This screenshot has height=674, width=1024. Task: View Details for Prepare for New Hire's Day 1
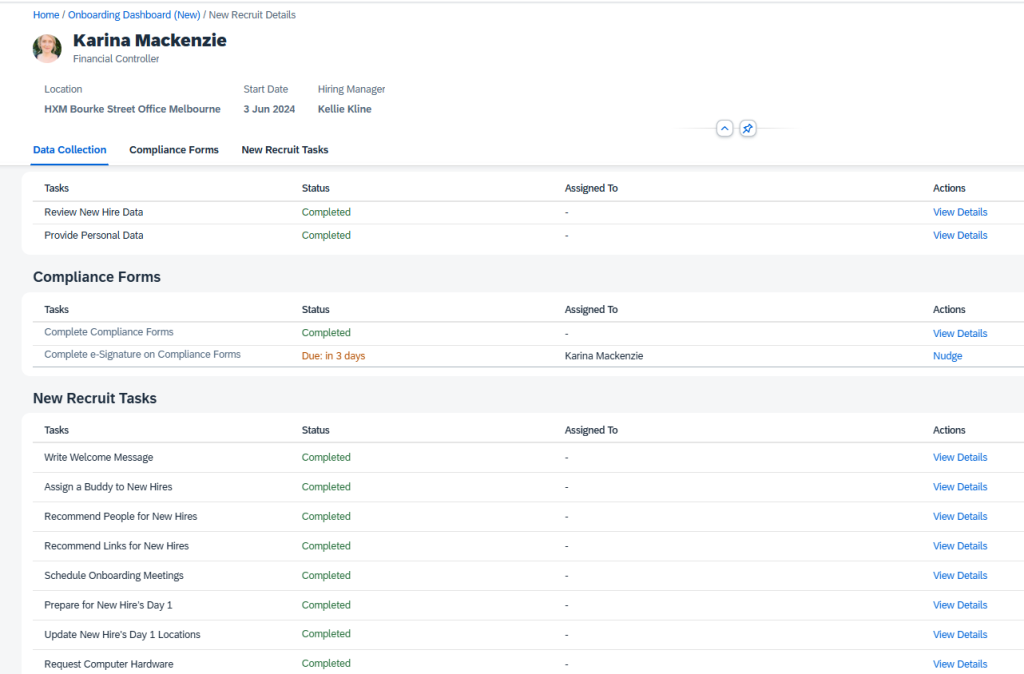point(959,605)
